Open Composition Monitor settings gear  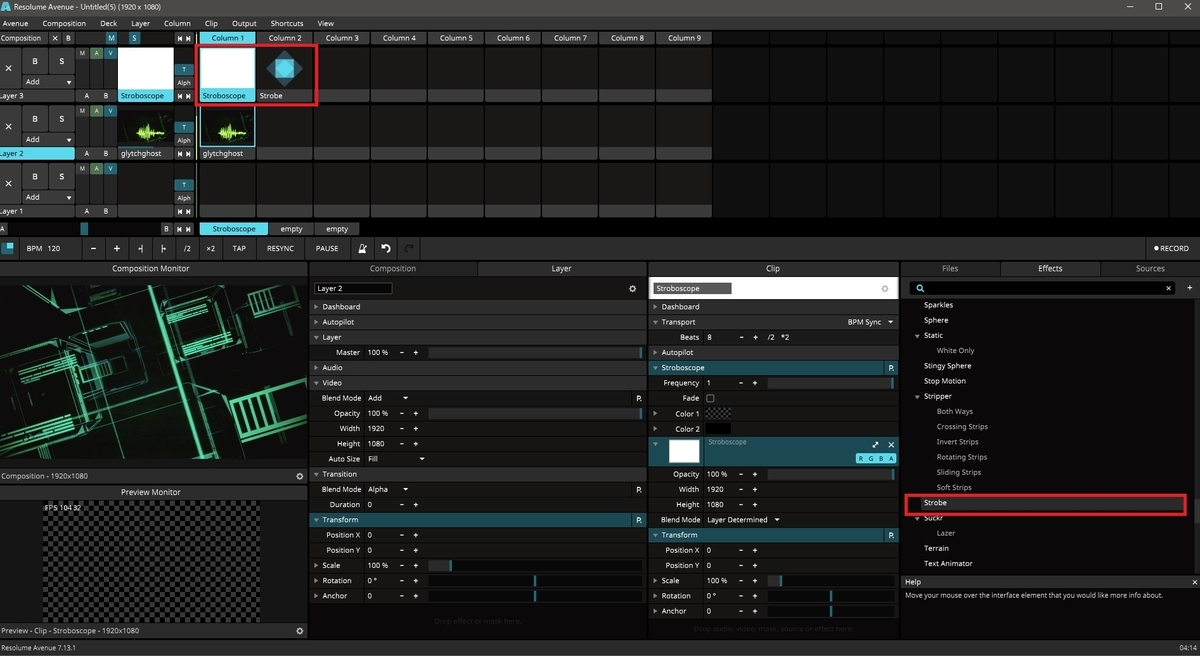pyautogui.click(x=300, y=476)
